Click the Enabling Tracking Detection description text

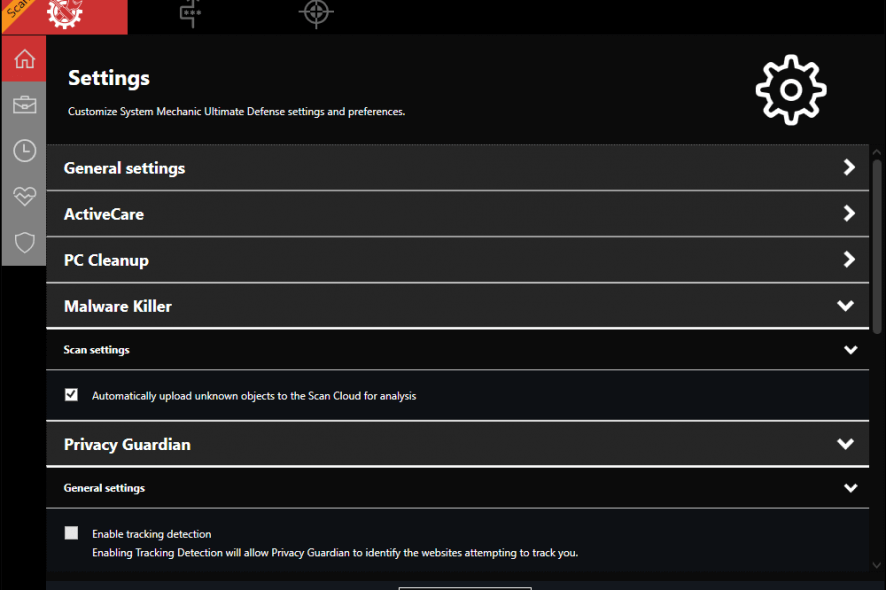[x=335, y=553]
